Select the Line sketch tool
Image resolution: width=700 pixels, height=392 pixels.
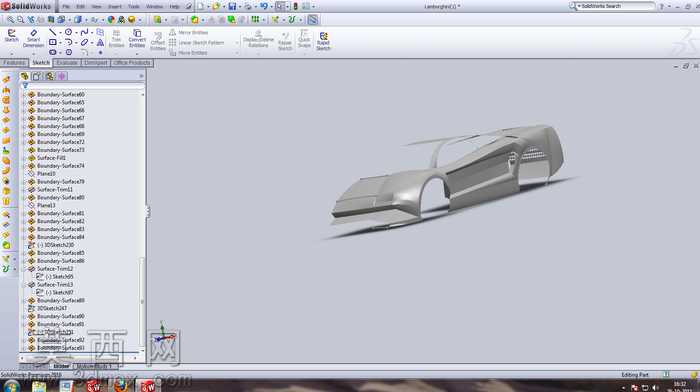point(53,32)
